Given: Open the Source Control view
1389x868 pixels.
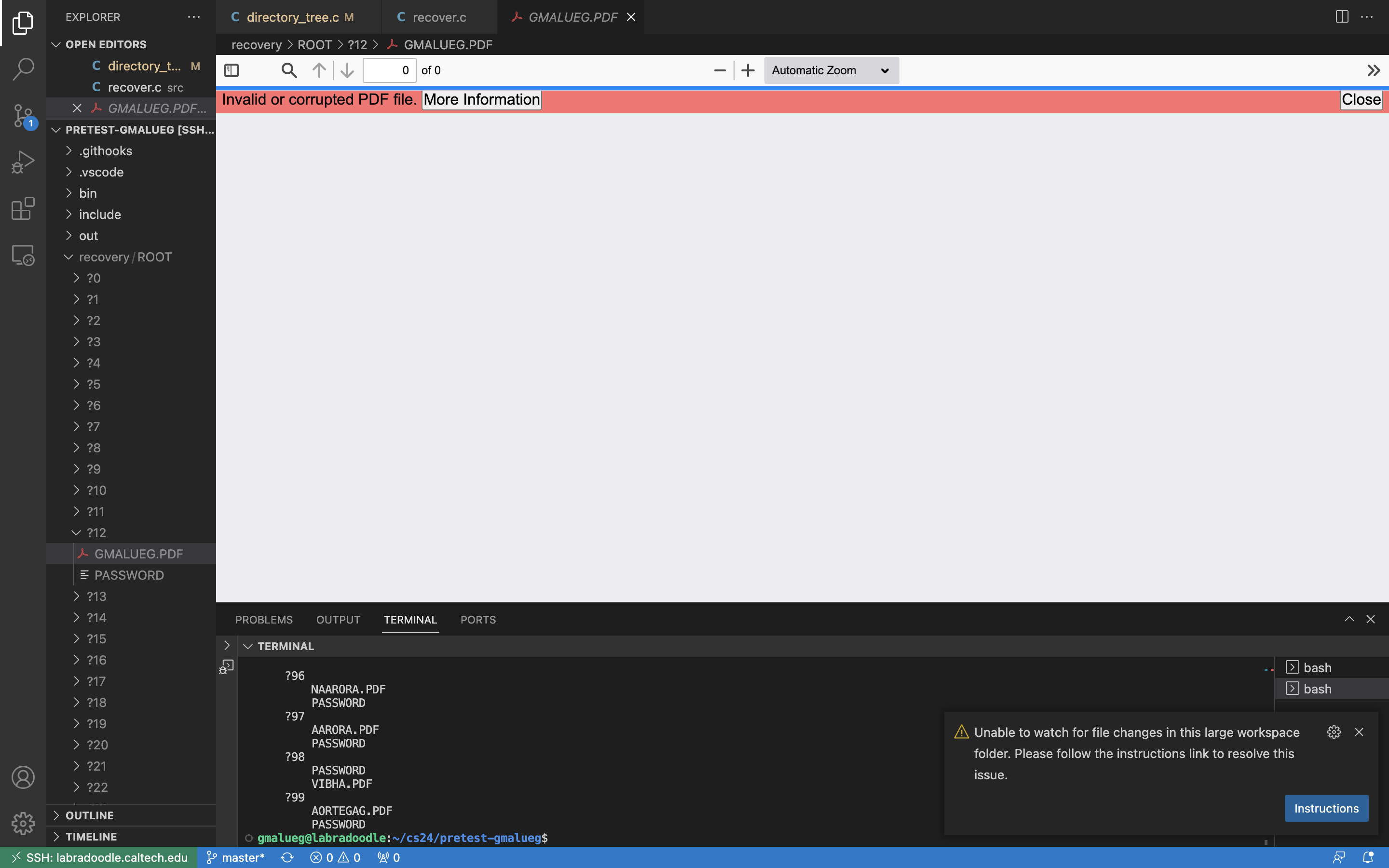Looking at the screenshot, I should [23, 116].
